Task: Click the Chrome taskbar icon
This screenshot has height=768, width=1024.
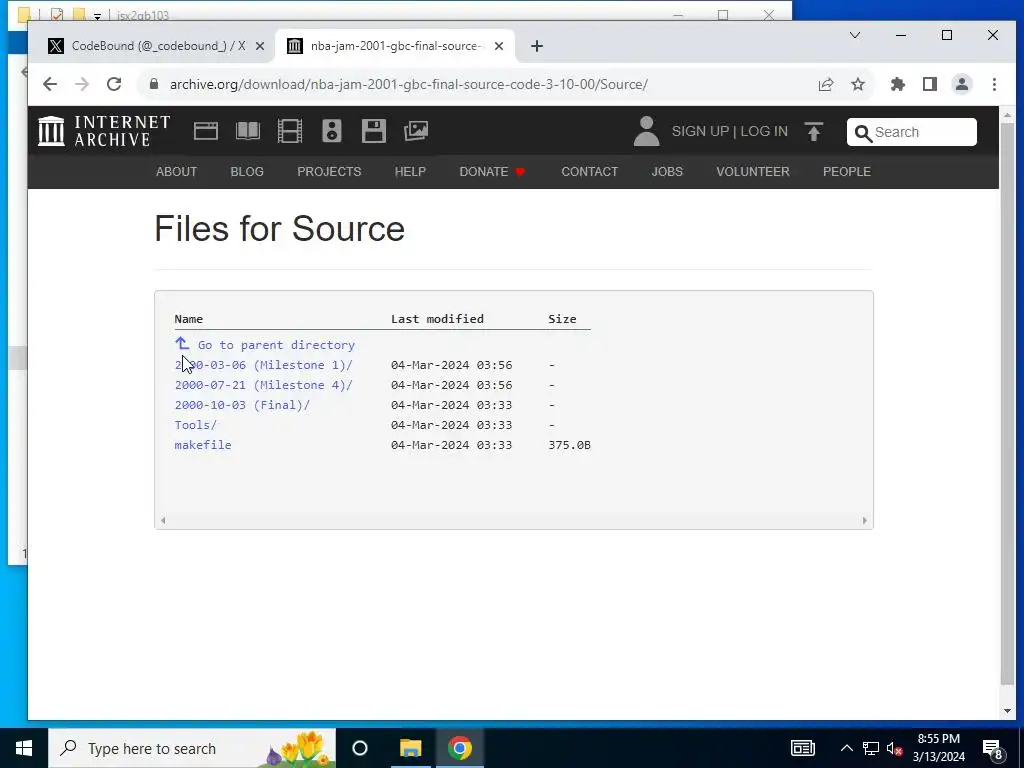Action: point(460,748)
